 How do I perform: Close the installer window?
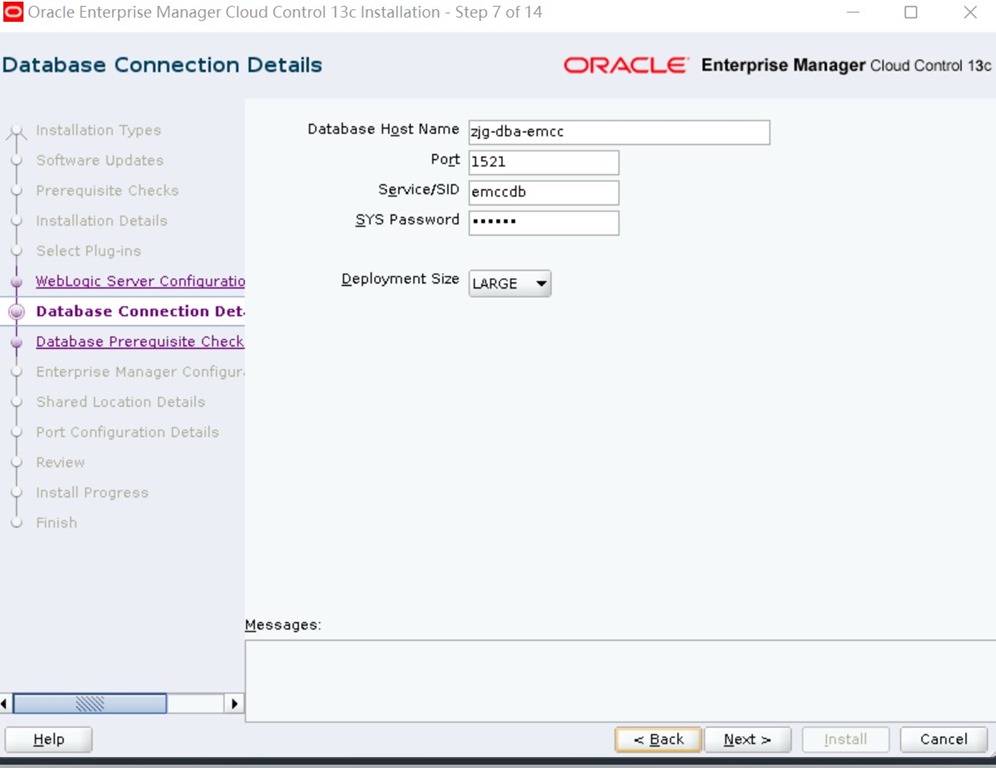point(970,12)
